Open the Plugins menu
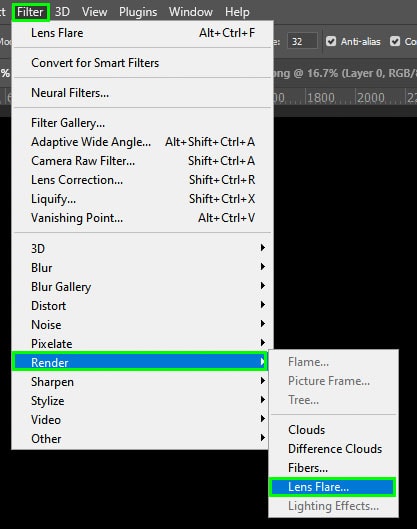 (138, 12)
